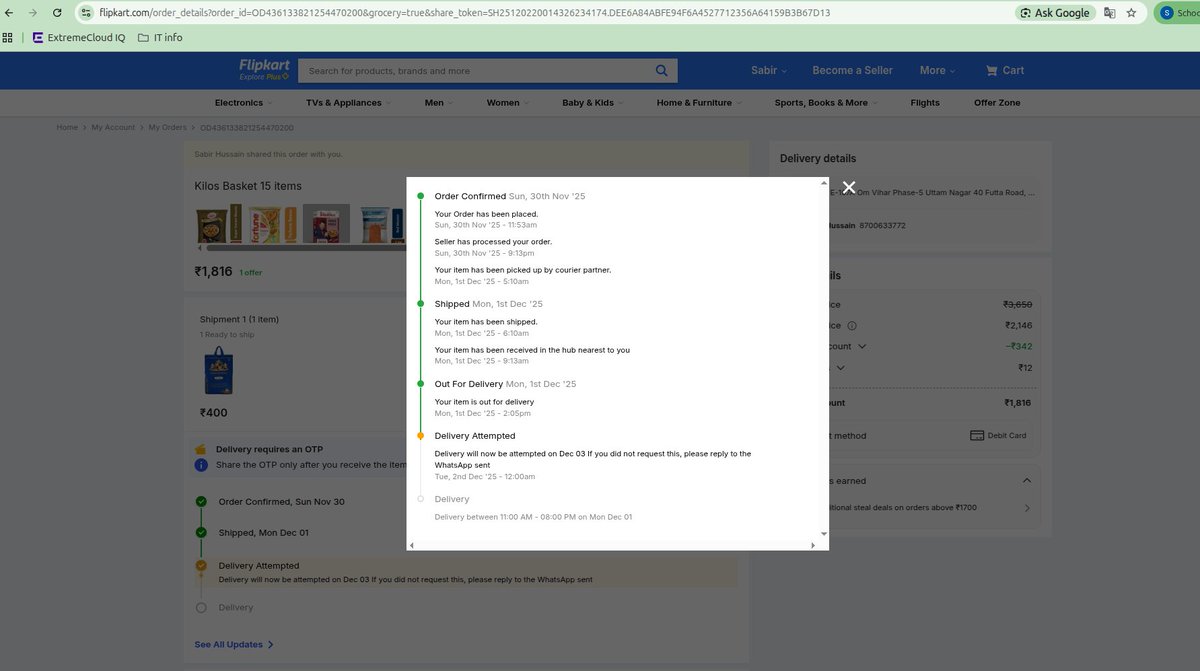1200x671 pixels.
Task: Click the price info icon
Action: (852, 326)
